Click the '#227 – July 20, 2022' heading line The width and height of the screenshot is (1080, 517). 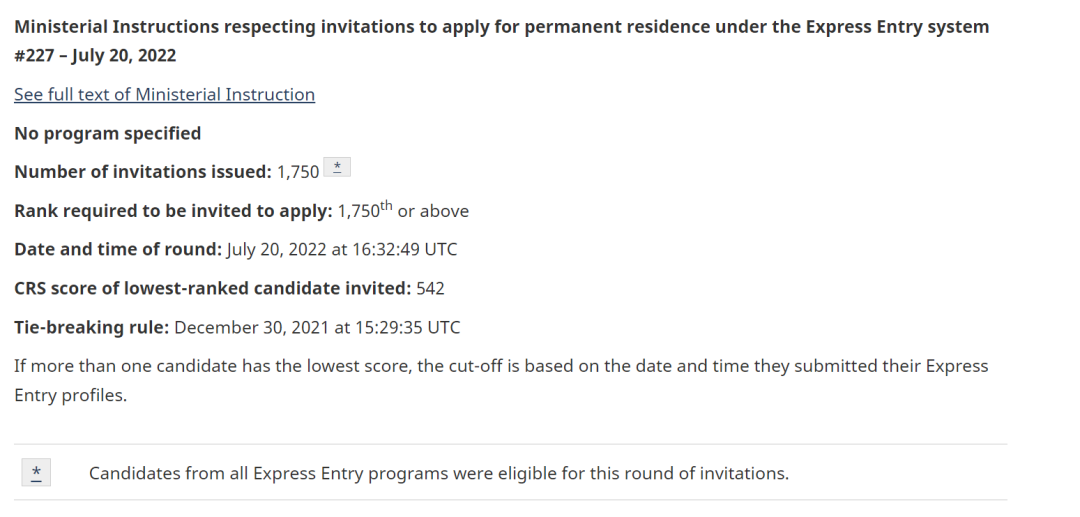pyautogui.click(x=95, y=55)
